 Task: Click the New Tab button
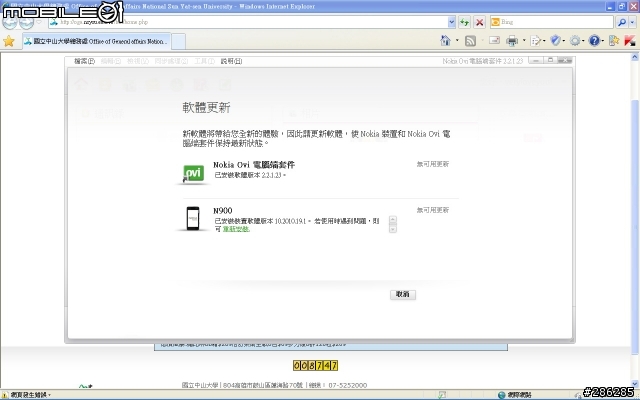(x=178, y=41)
